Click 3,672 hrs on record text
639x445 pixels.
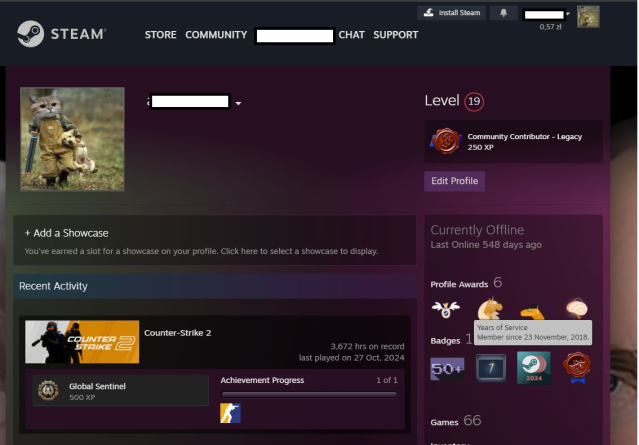tap(367, 346)
